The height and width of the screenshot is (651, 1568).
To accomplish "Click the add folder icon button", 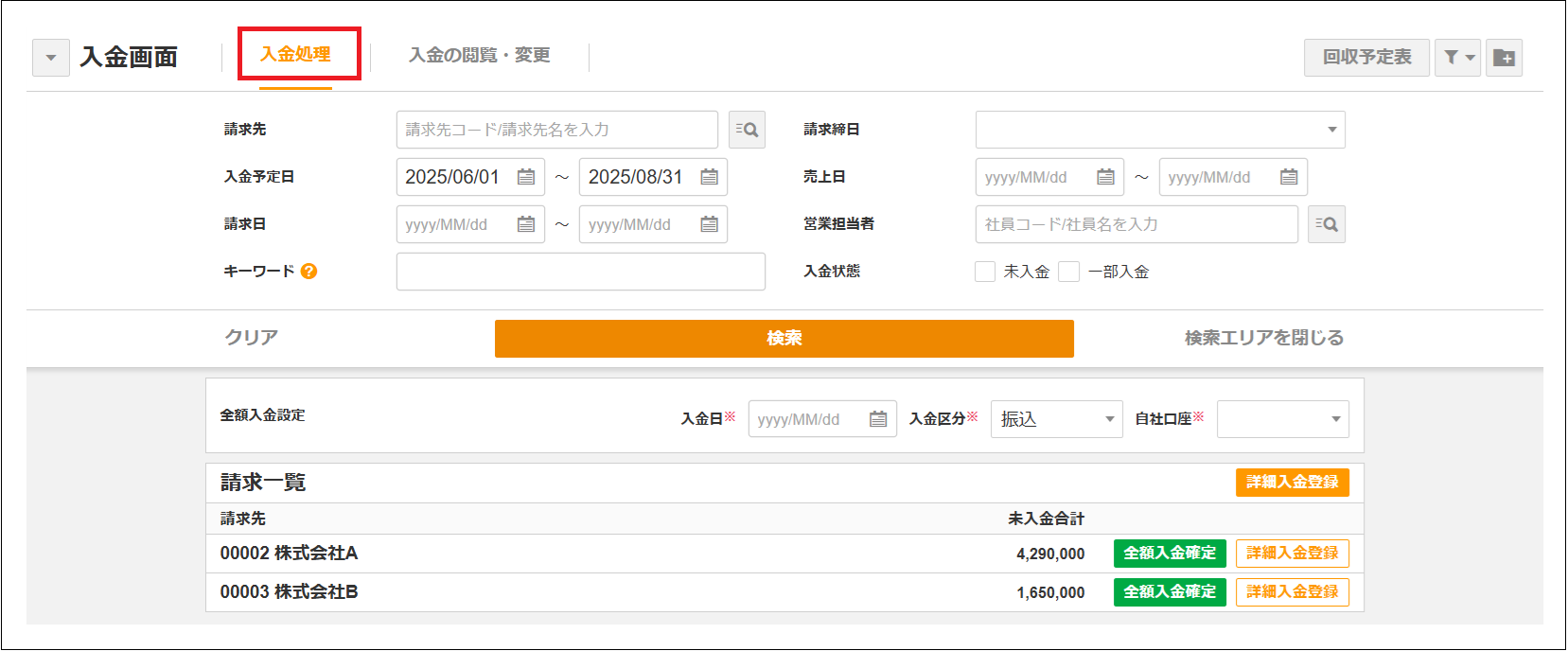I will click(1504, 58).
